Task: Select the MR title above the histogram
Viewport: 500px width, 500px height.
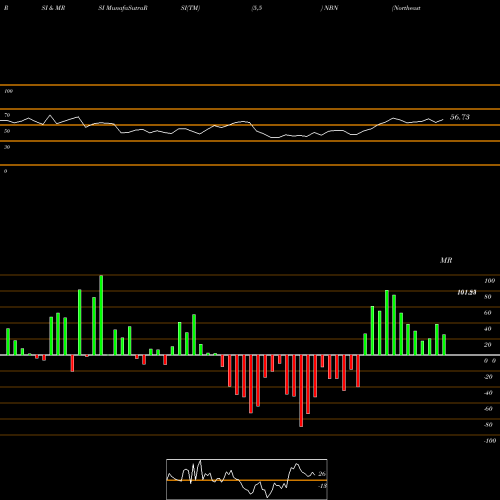Action: pos(446,260)
